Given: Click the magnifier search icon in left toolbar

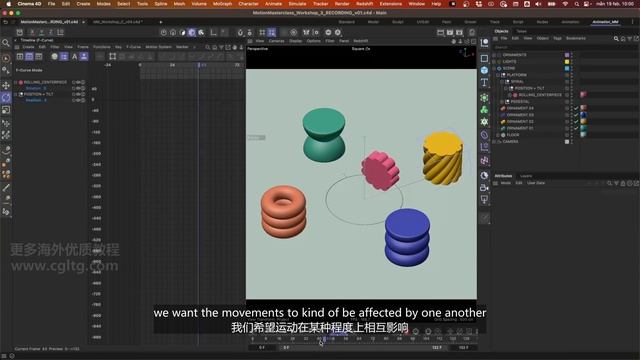Looking at the screenshot, I should click(6, 43).
